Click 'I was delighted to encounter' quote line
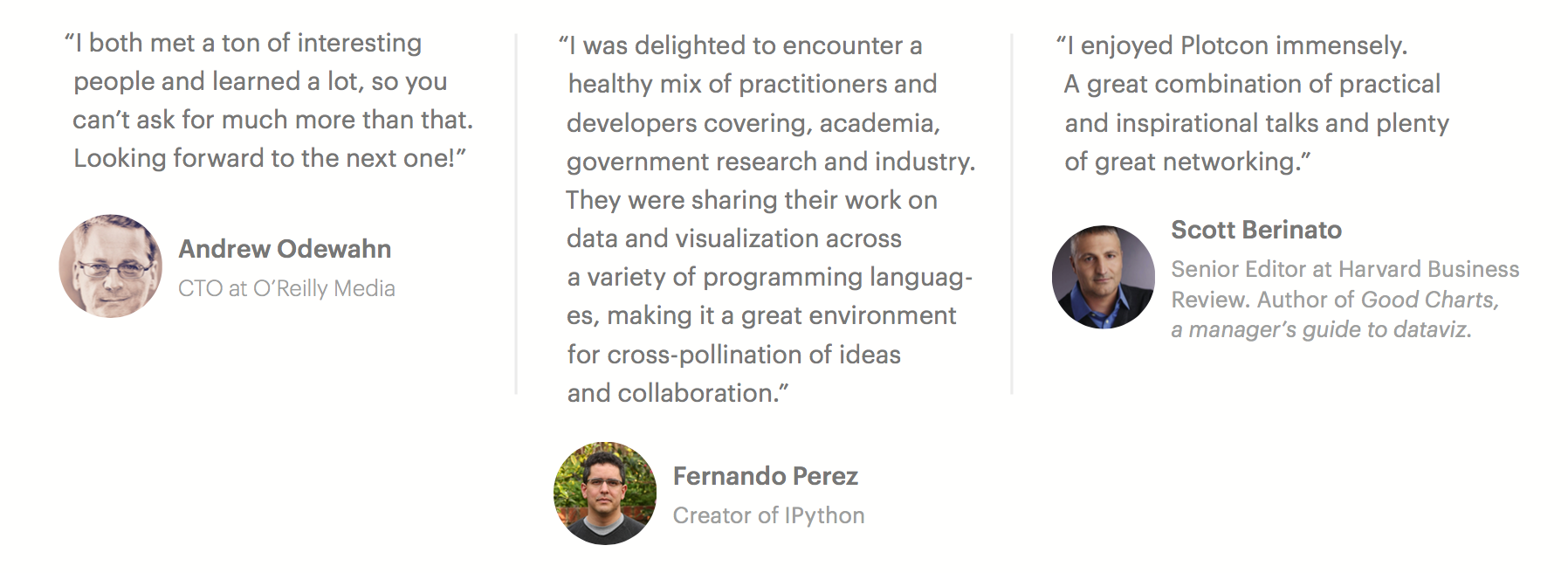This screenshot has height=573, width=1568. point(740,45)
